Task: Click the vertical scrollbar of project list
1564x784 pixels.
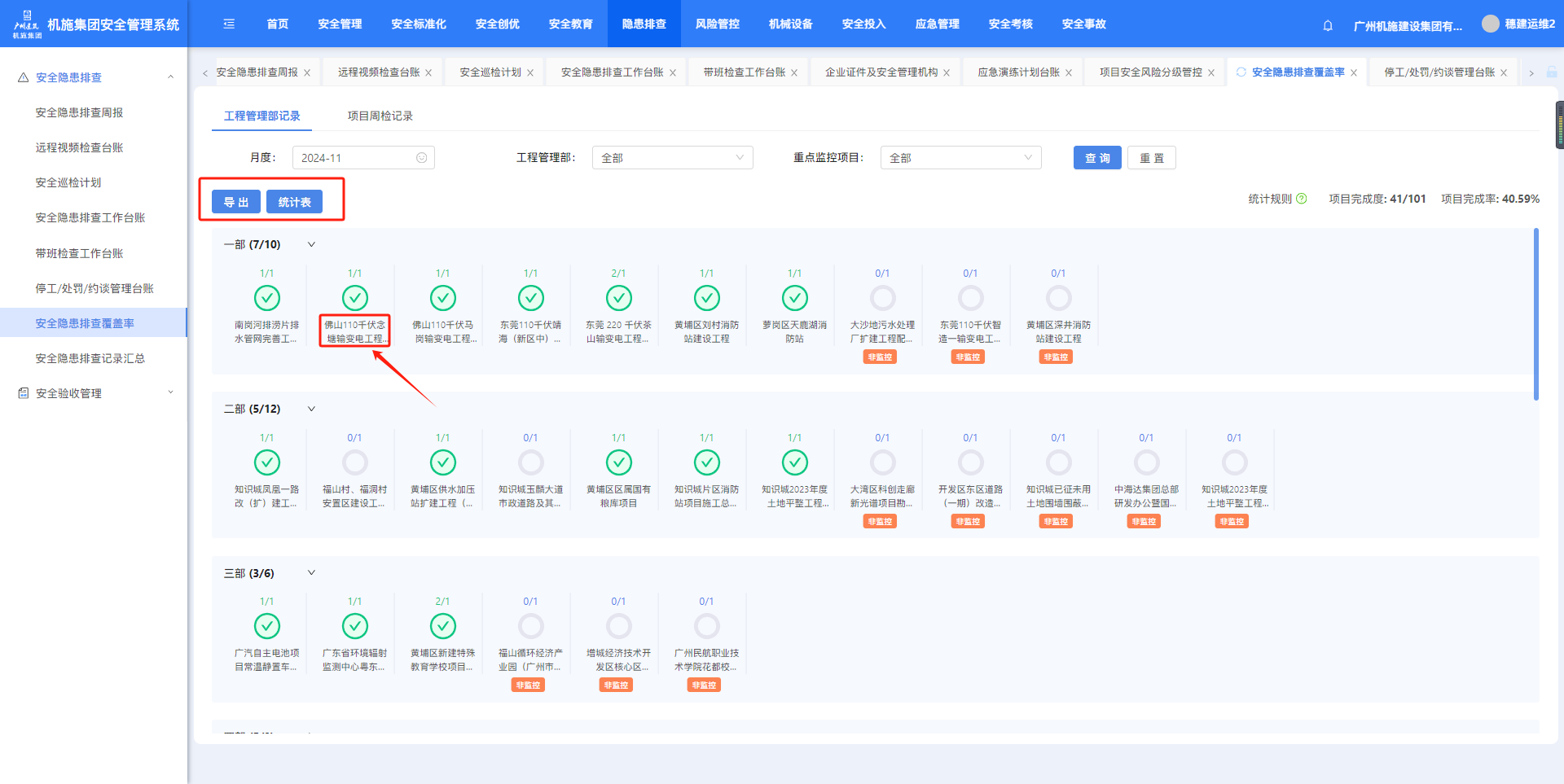Action: 1535,314
